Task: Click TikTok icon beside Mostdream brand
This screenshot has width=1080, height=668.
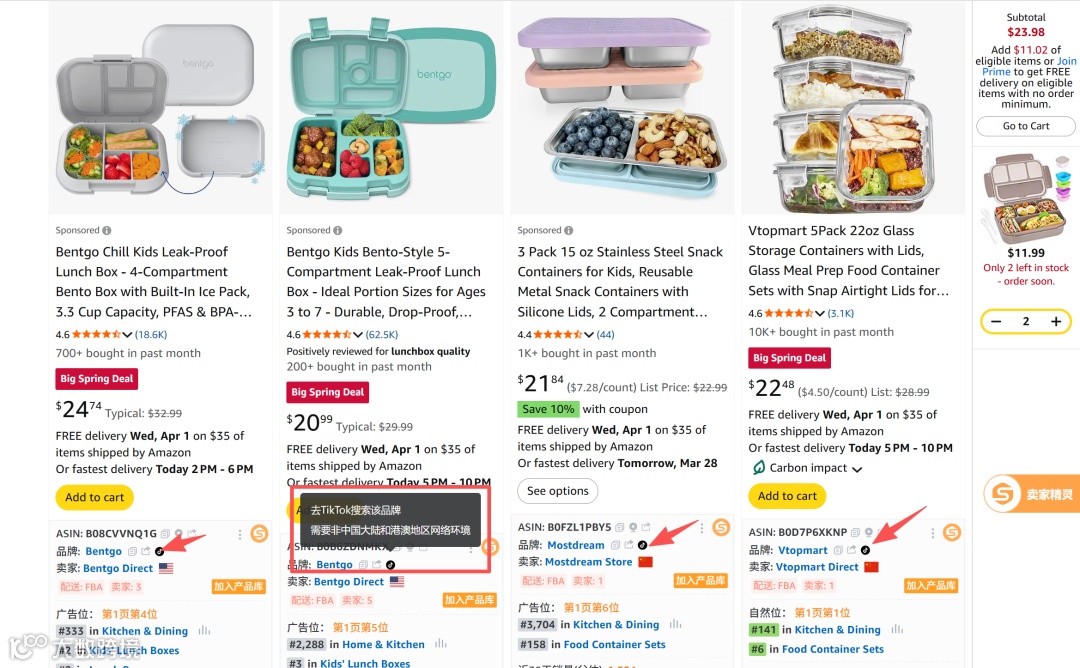Action: coord(642,545)
